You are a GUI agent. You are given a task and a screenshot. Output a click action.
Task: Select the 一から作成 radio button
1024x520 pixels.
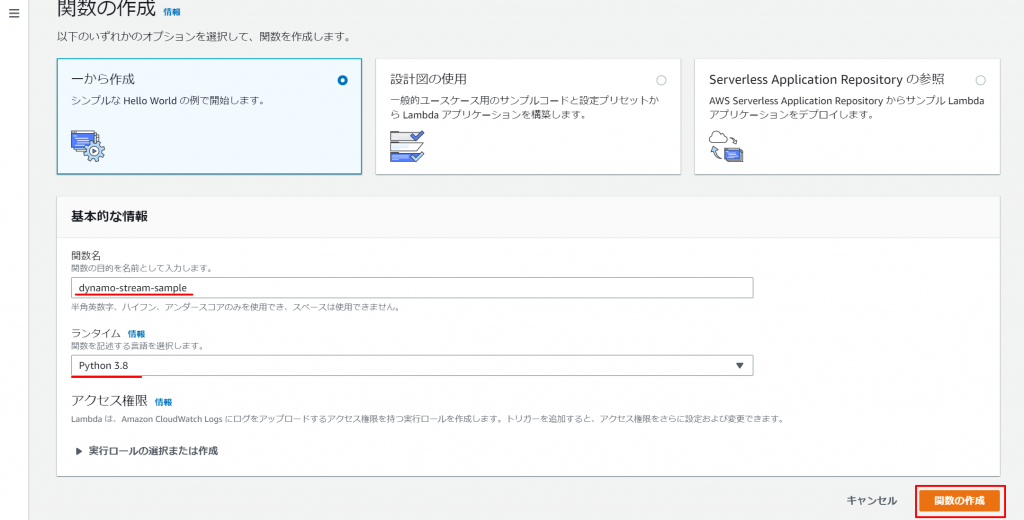[342, 80]
